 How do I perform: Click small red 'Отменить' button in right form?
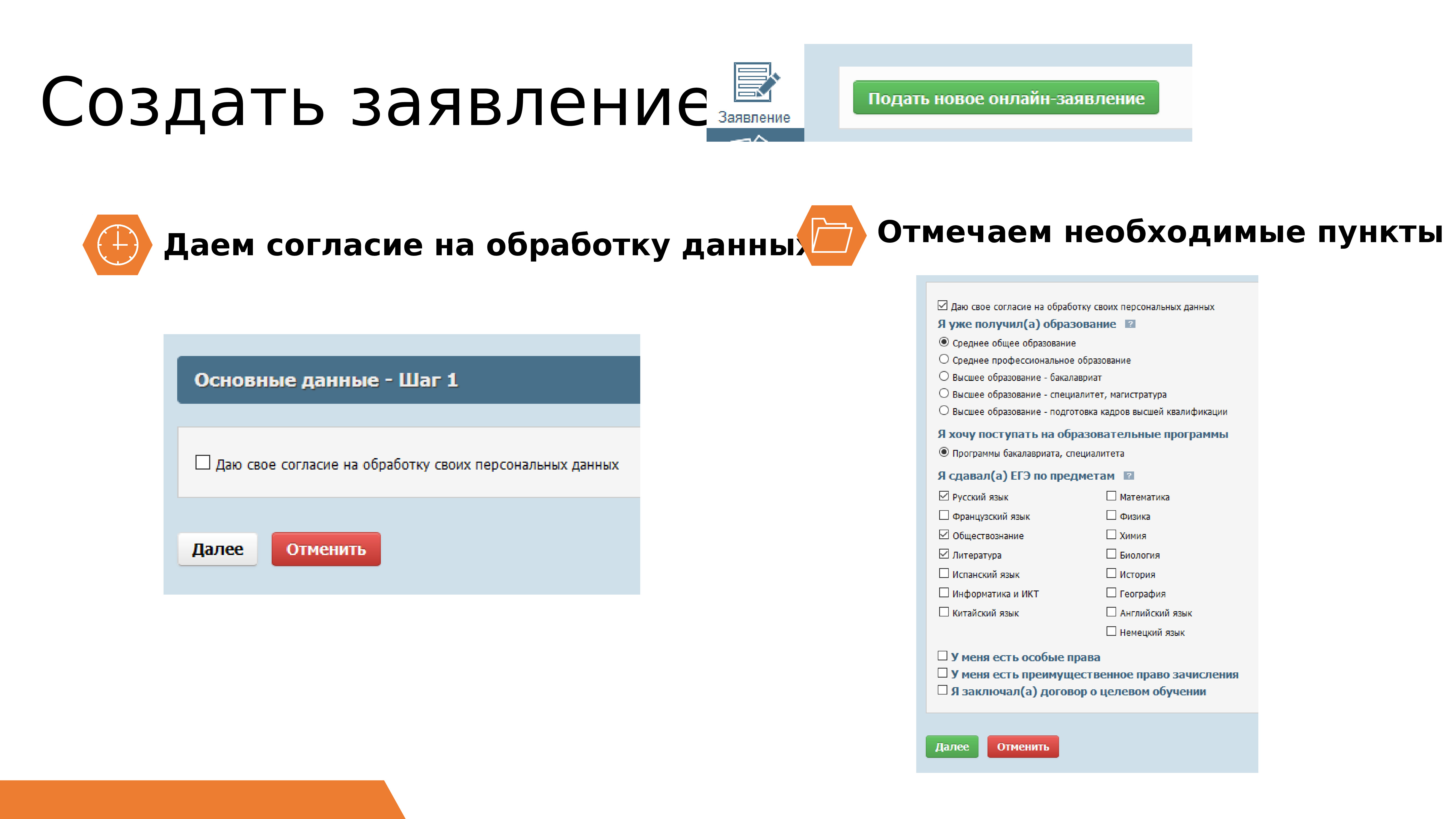pos(1023,747)
